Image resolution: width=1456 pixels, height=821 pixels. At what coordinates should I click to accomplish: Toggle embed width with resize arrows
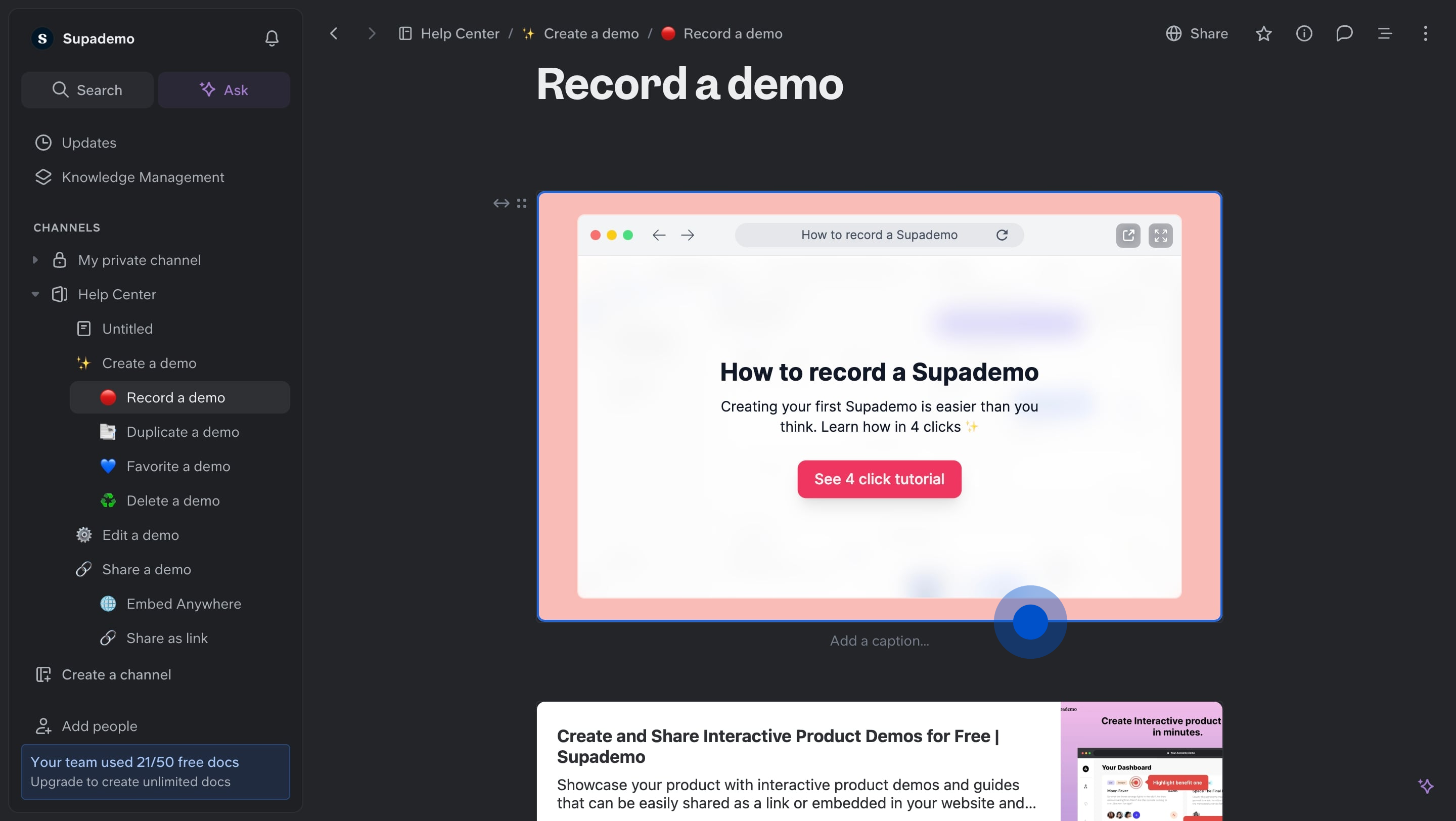pyautogui.click(x=501, y=203)
